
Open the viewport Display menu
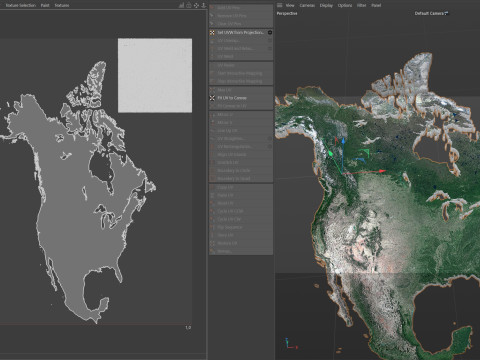click(326, 5)
